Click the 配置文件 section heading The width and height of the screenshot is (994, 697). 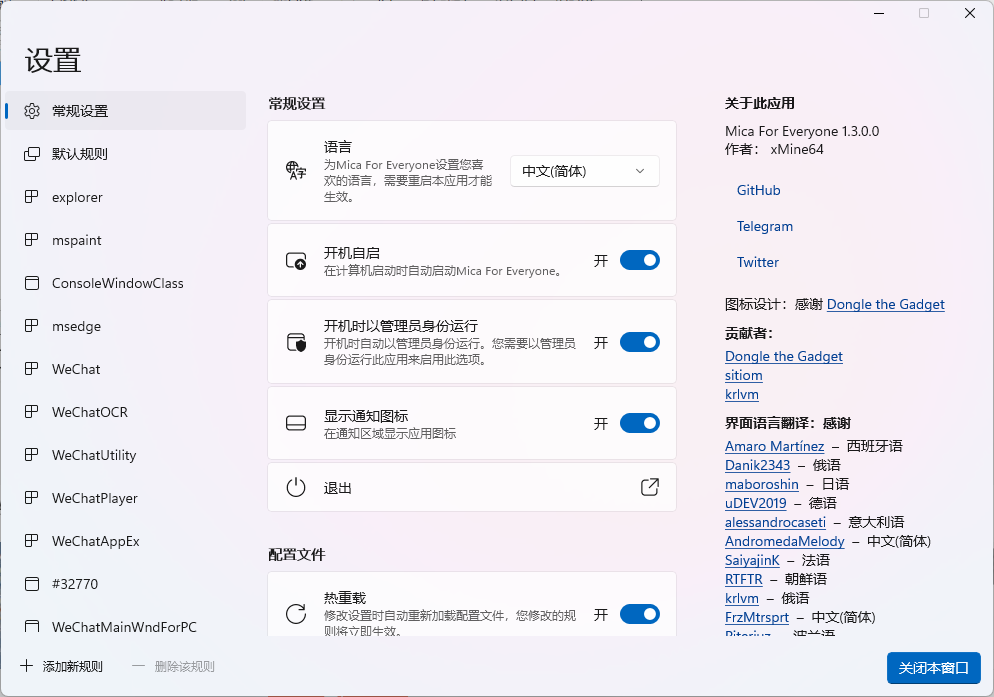[297, 555]
